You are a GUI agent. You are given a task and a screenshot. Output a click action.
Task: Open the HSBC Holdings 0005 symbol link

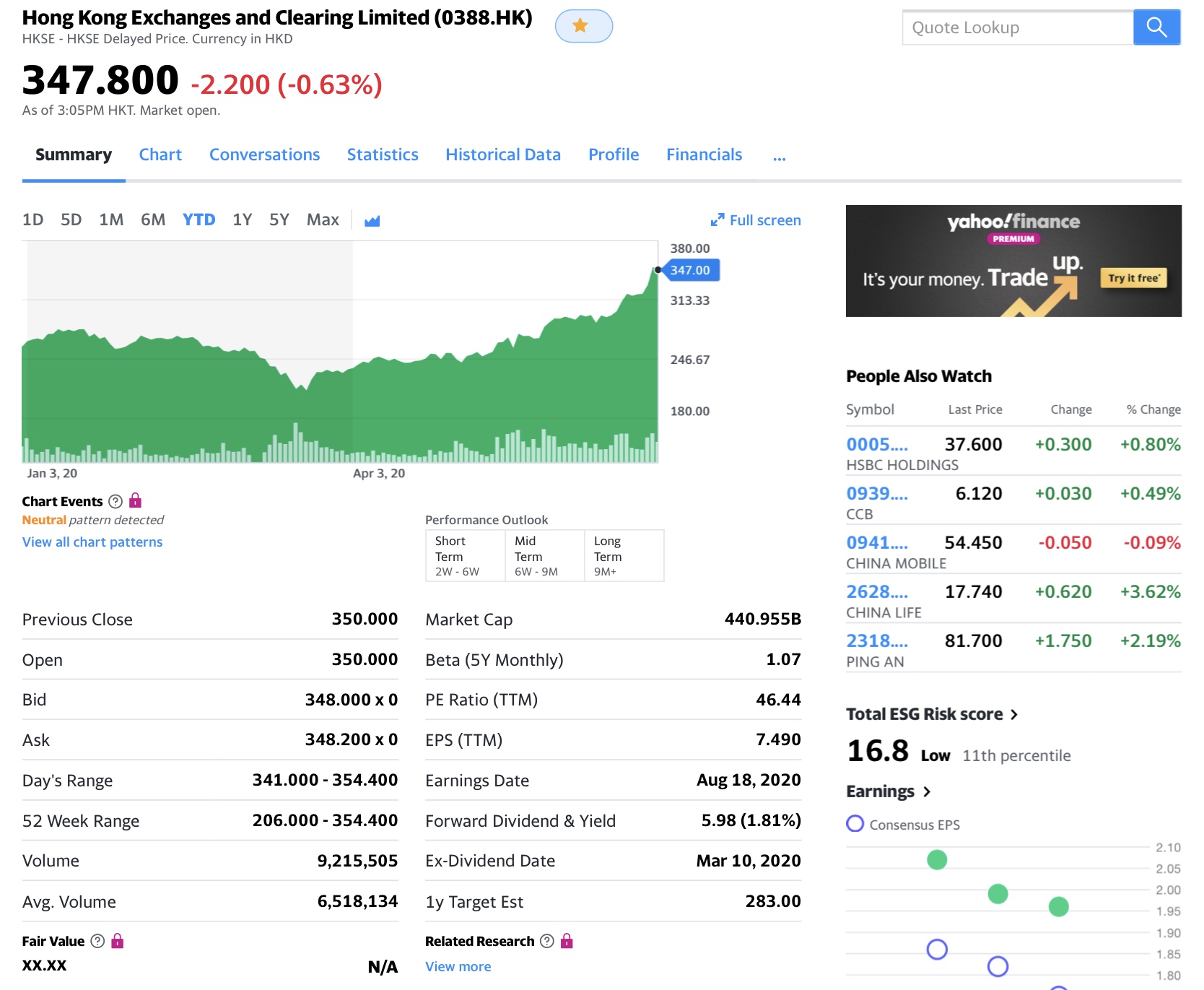click(877, 444)
